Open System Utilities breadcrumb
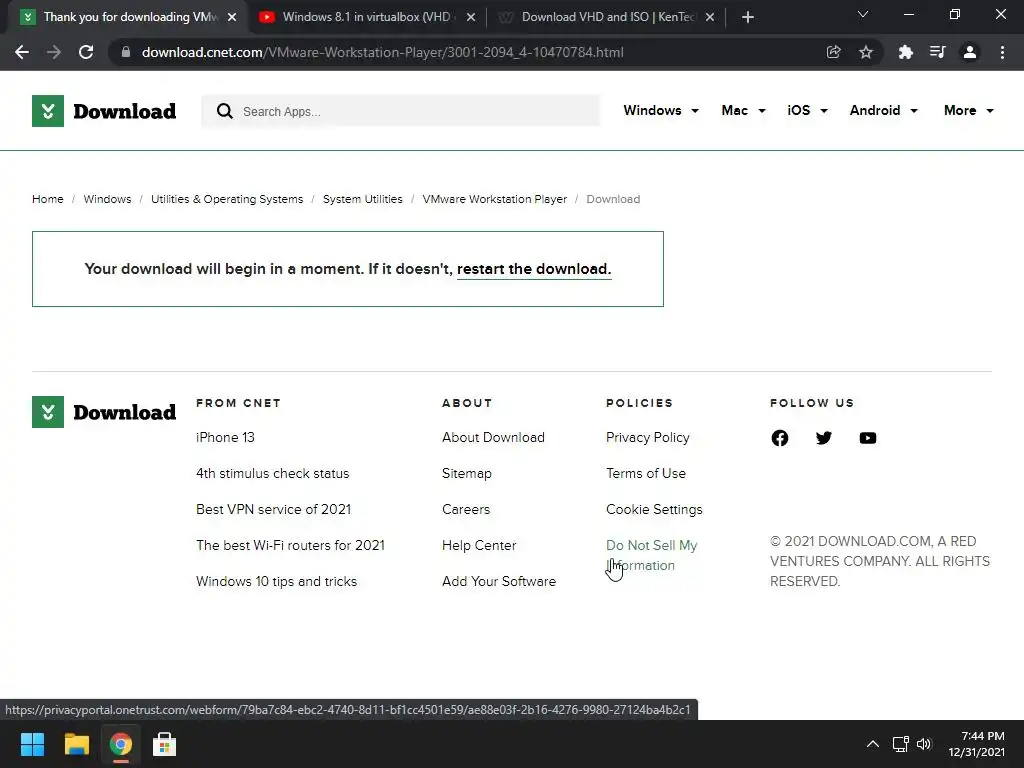 point(362,199)
